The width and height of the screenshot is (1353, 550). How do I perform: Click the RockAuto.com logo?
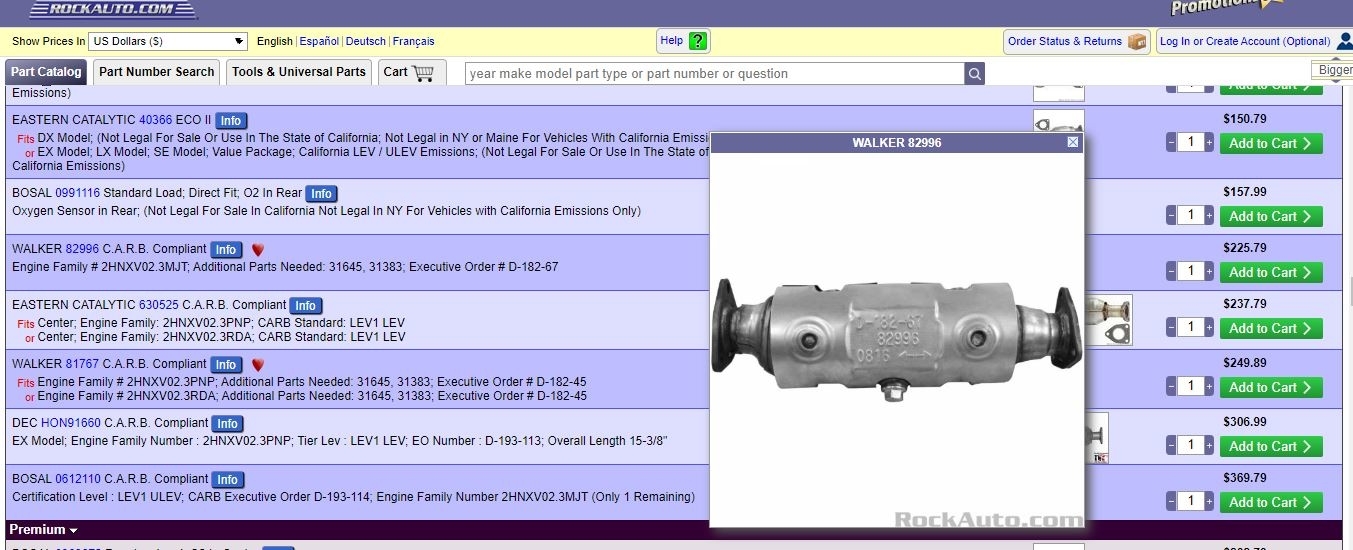click(x=113, y=9)
